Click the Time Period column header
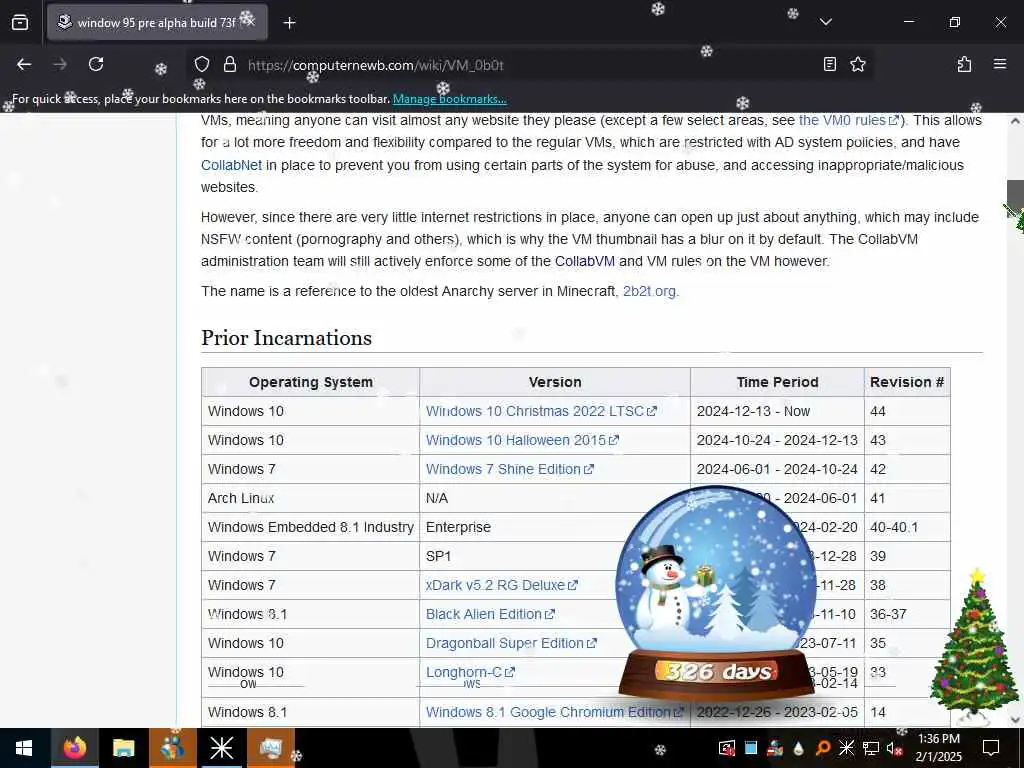 pos(777,382)
